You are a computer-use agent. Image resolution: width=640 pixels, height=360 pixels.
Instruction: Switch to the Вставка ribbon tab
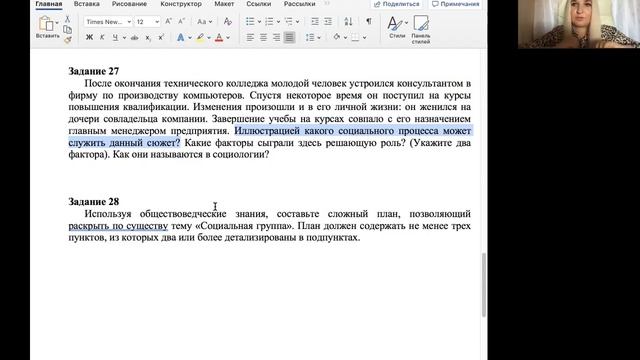(87, 4)
